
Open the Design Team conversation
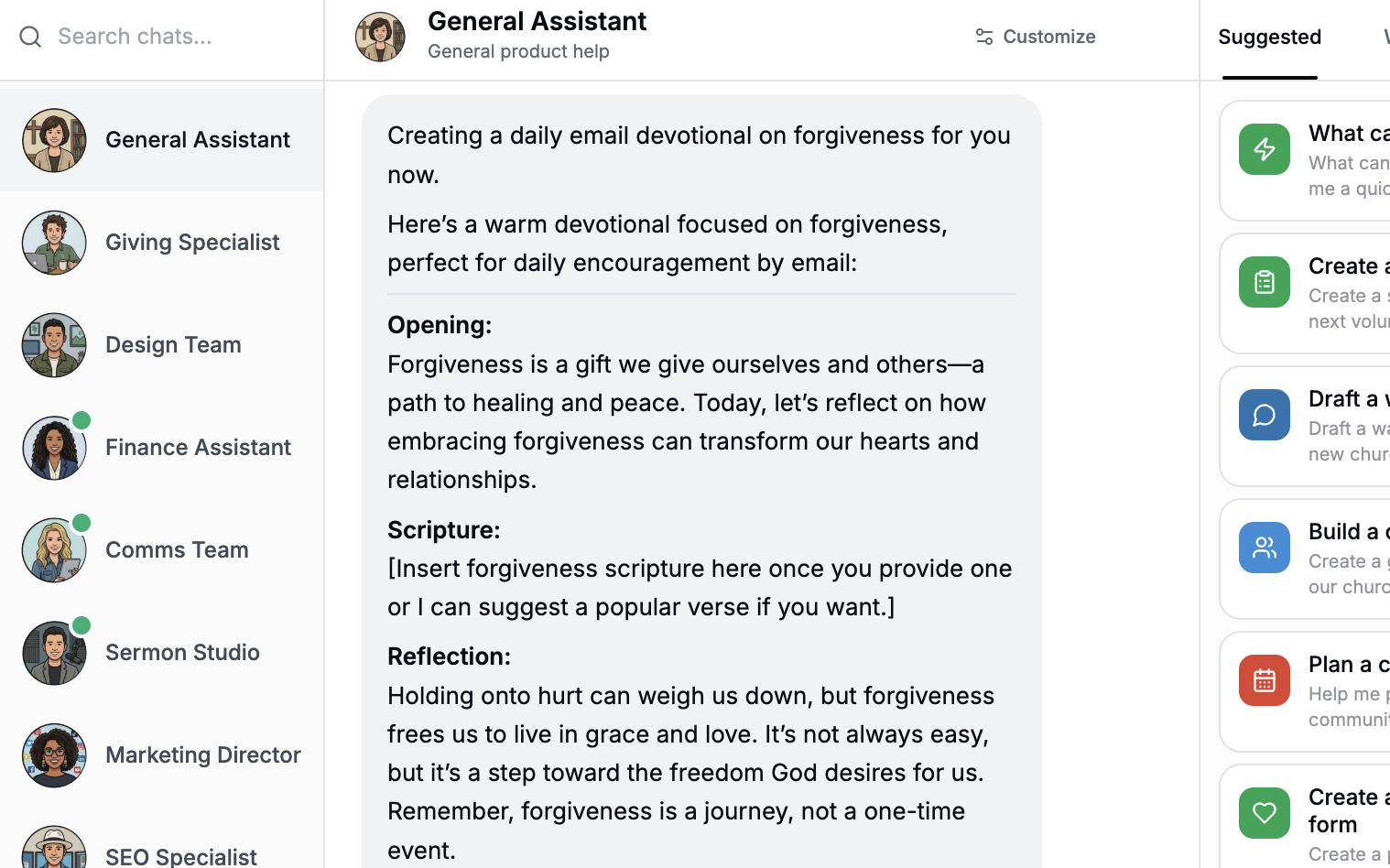click(x=173, y=345)
